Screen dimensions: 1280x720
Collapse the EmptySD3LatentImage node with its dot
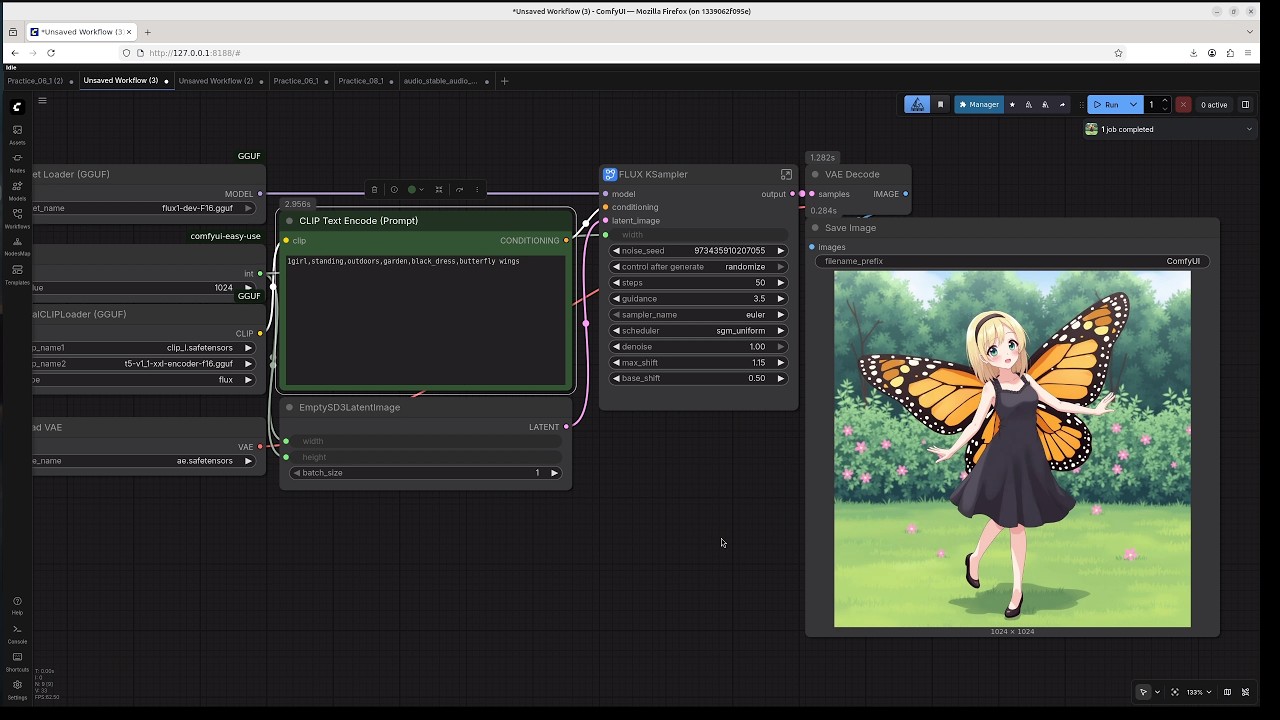pos(290,407)
